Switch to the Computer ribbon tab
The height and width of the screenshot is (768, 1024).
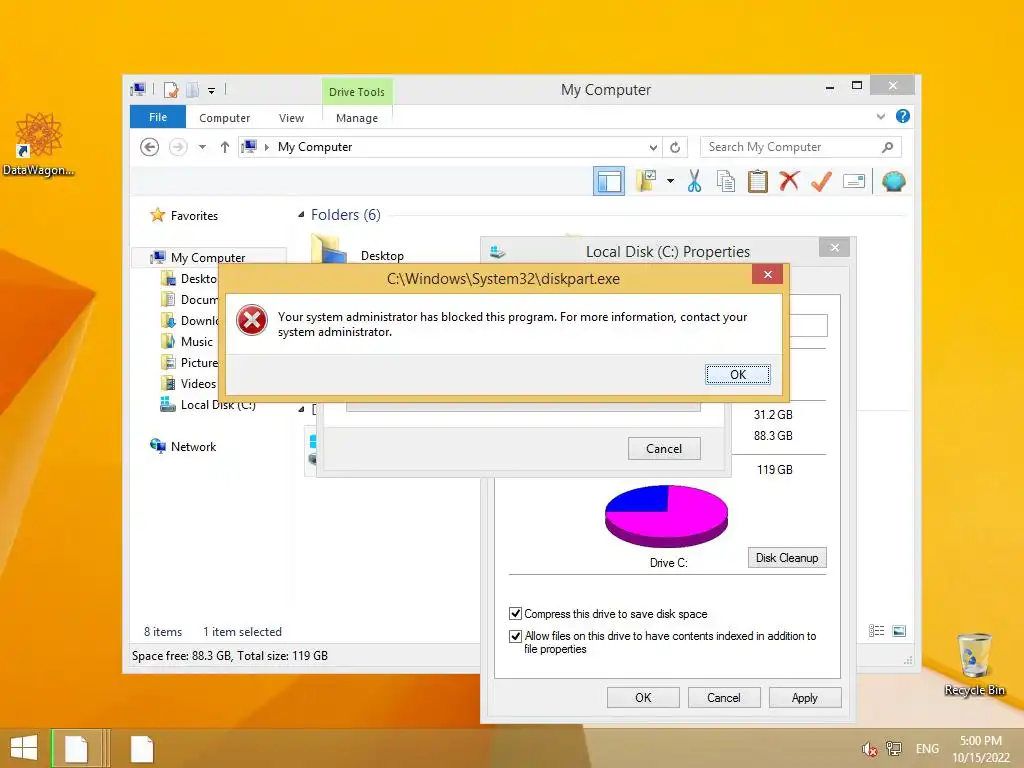click(225, 118)
